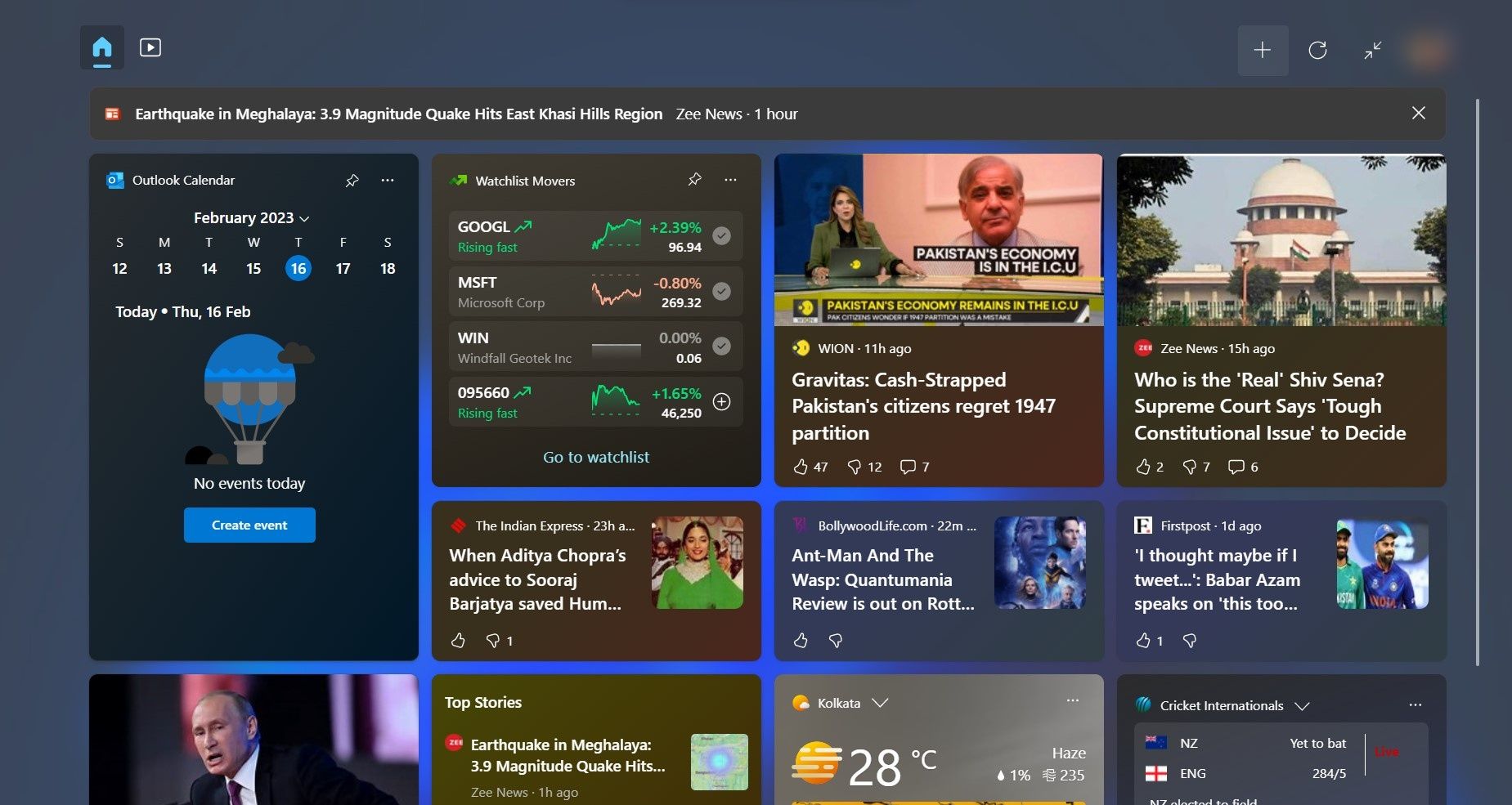Screen dimensions: 1512x805
Task: Open Go to watchlist link
Action: 595,457
